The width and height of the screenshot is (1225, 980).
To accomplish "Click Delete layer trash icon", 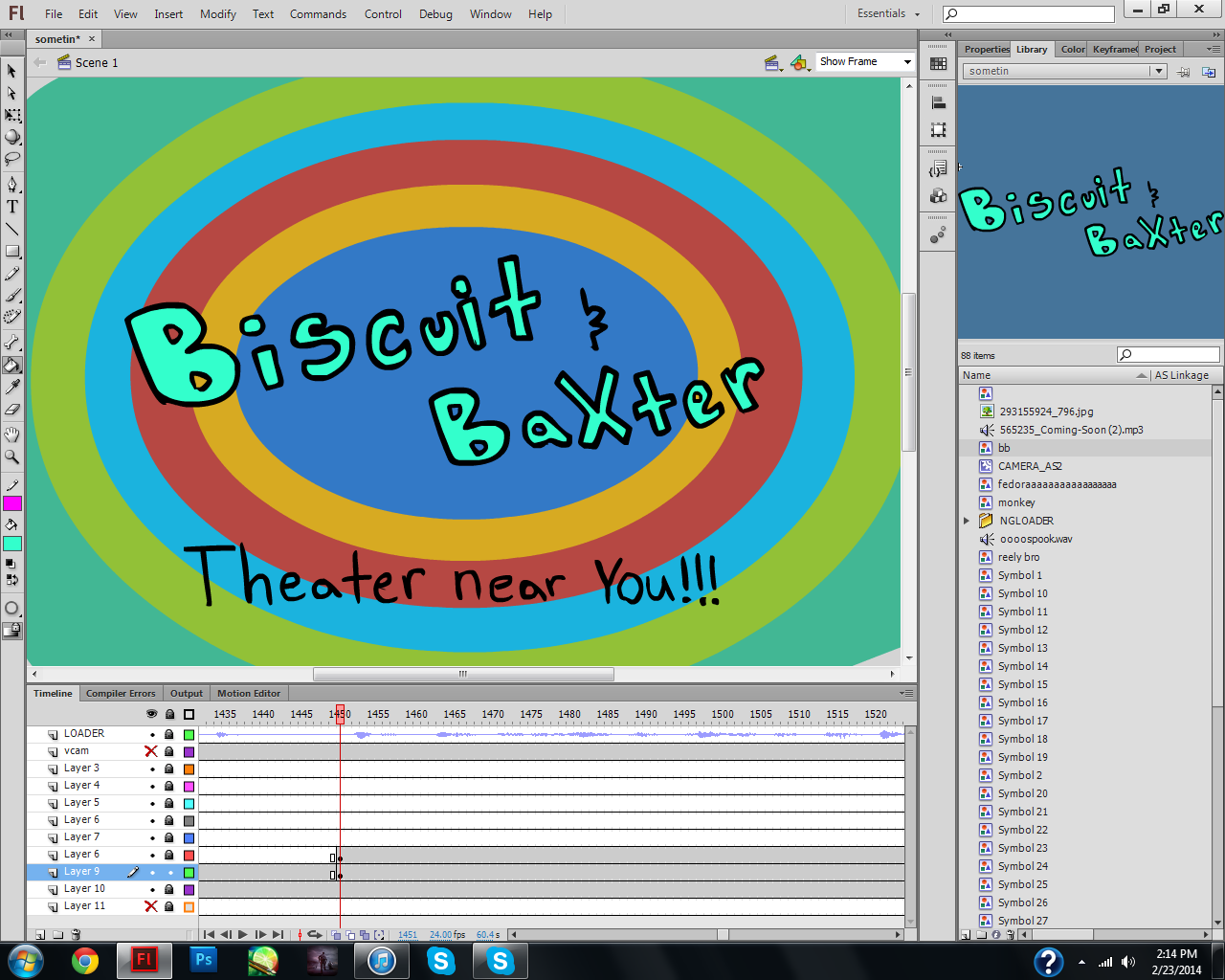I will (76, 934).
